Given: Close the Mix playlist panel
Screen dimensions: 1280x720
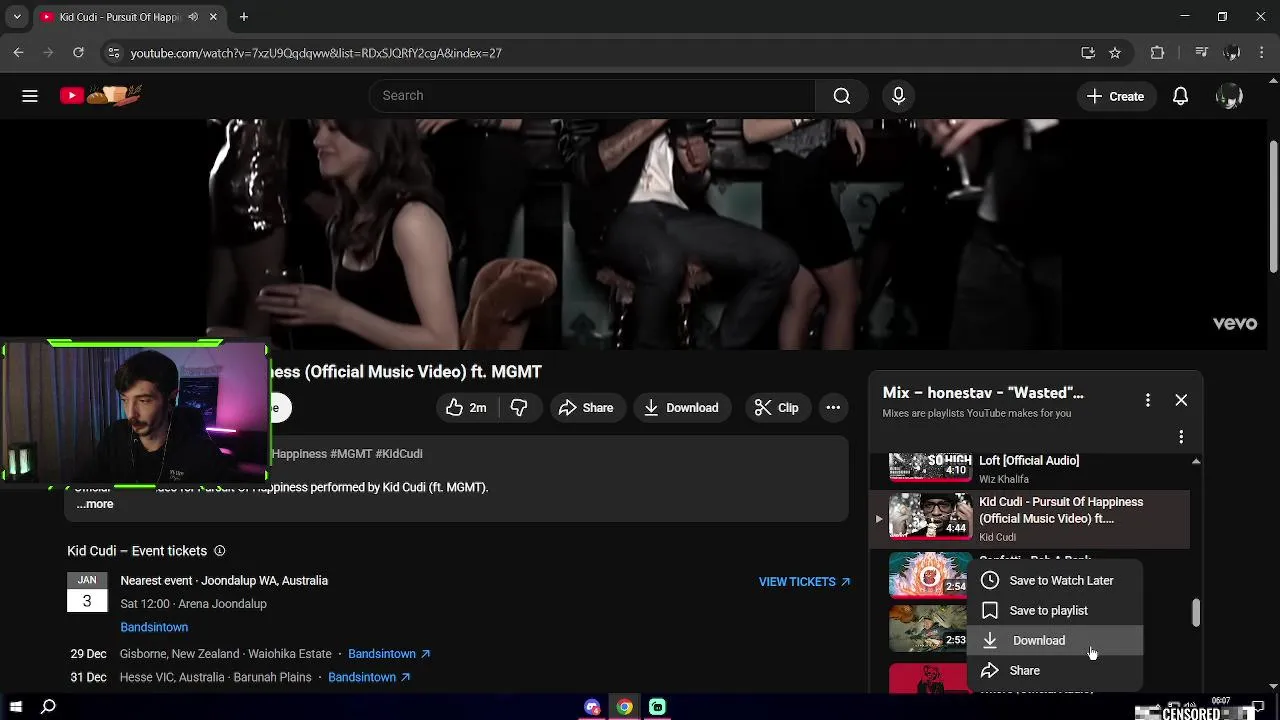Looking at the screenshot, I should (x=1181, y=400).
